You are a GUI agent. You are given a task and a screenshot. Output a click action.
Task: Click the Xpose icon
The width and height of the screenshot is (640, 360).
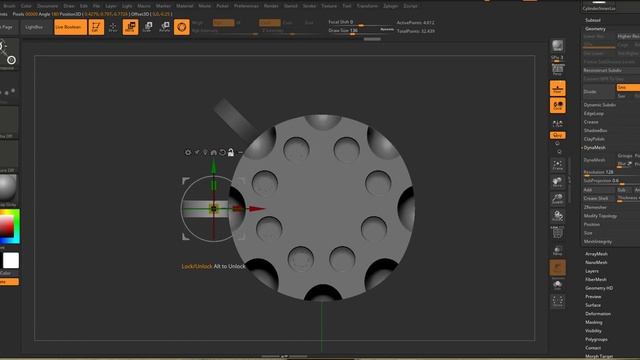(558, 302)
